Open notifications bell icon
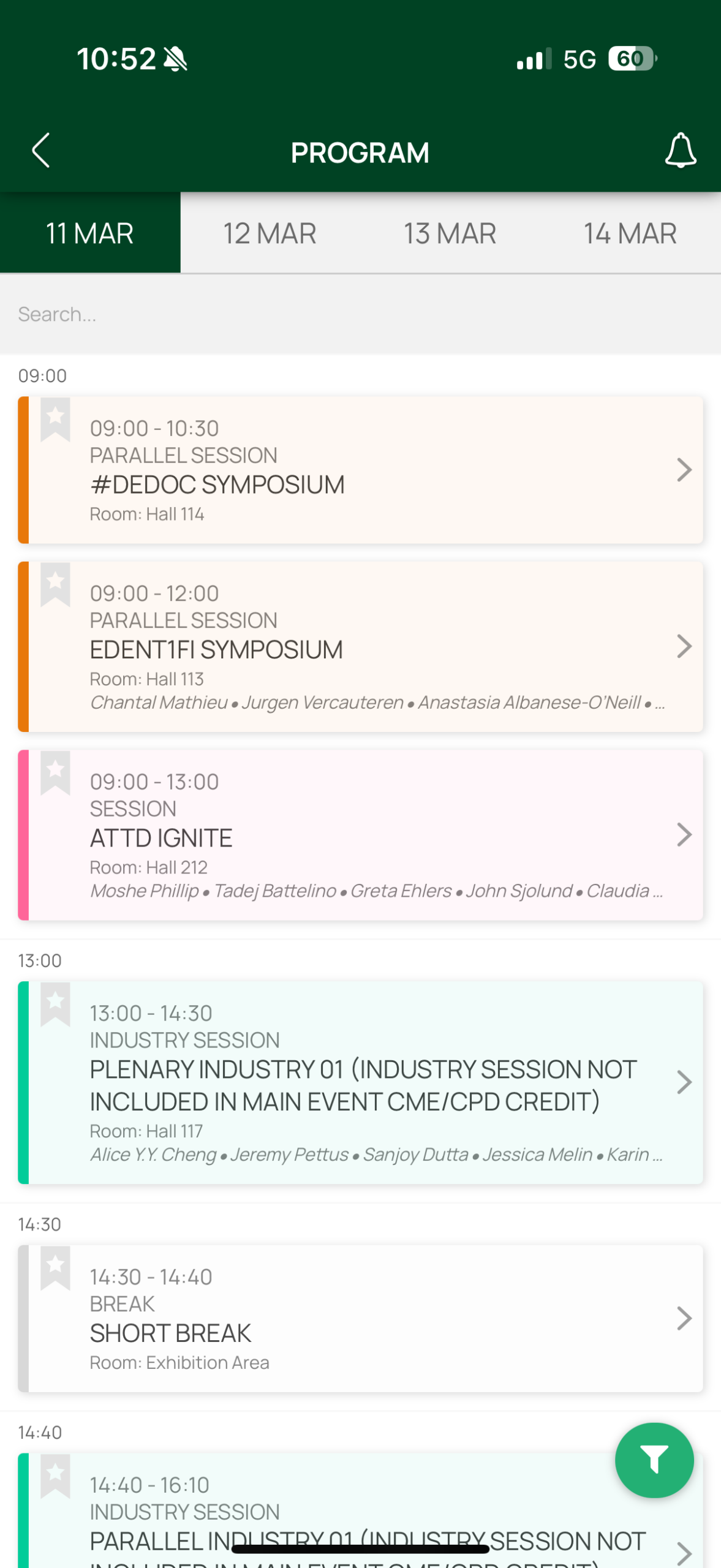The height and width of the screenshot is (1568, 721). click(680, 151)
